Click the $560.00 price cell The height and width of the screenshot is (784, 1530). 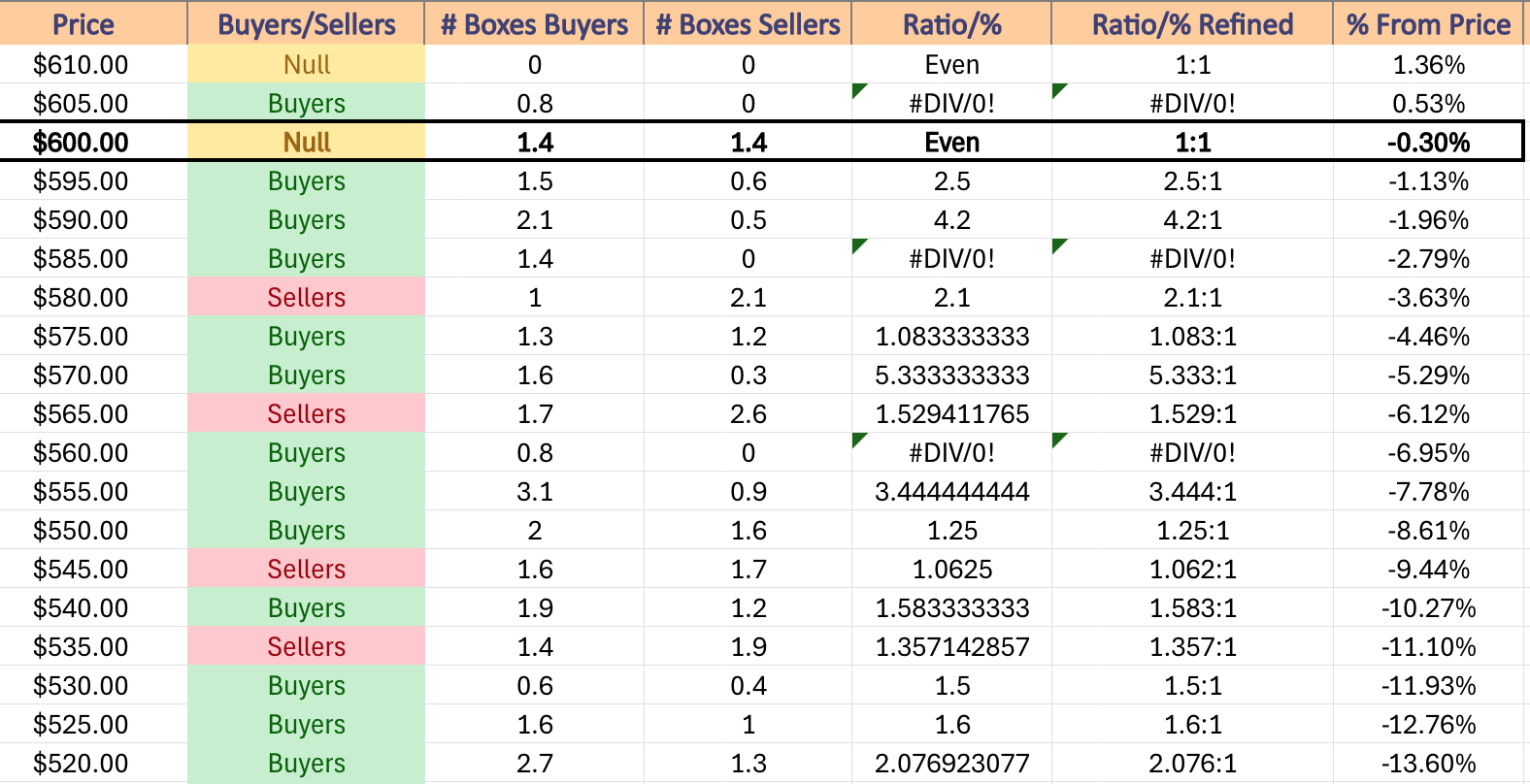pos(93,452)
